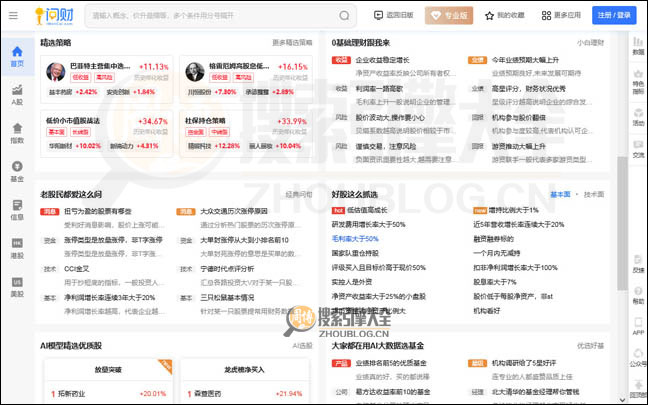The width and height of the screenshot is (648, 405).
Task: Click 国家队重仓持股 filter
Action: click(355, 253)
